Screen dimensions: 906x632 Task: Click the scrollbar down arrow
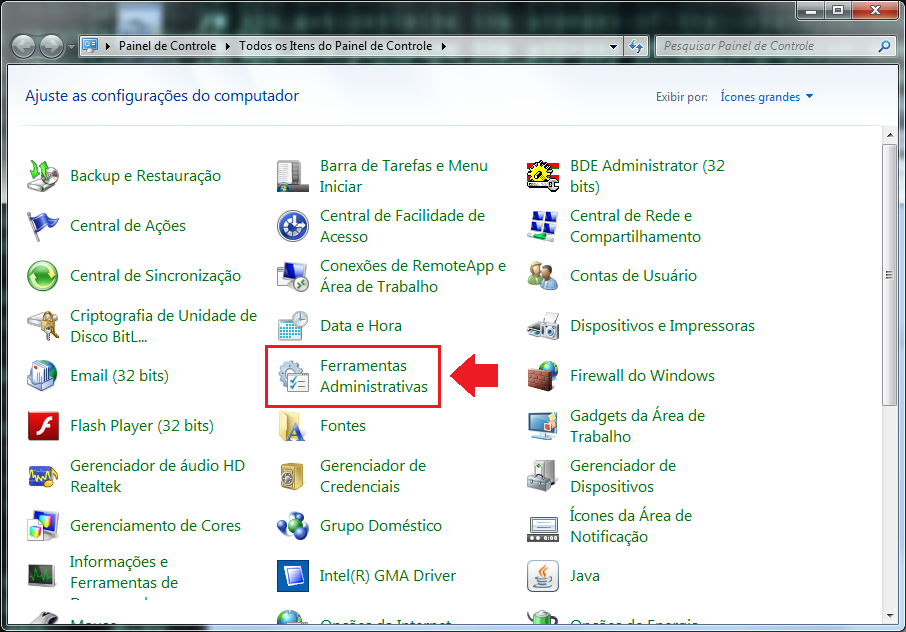click(889, 616)
